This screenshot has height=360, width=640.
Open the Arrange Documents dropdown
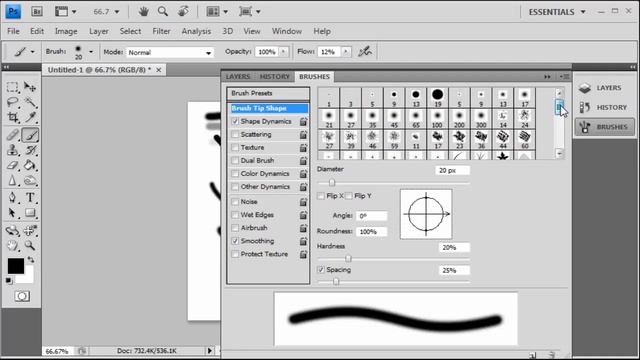[x=217, y=11]
